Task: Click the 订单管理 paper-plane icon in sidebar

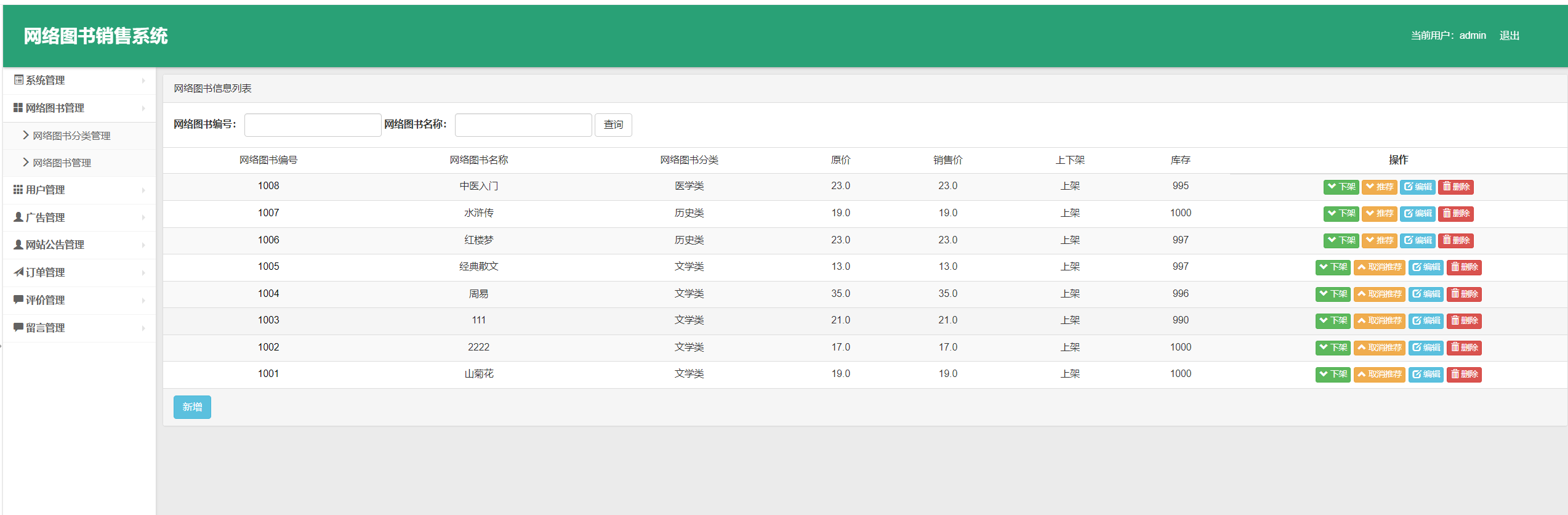Action: click(18, 272)
